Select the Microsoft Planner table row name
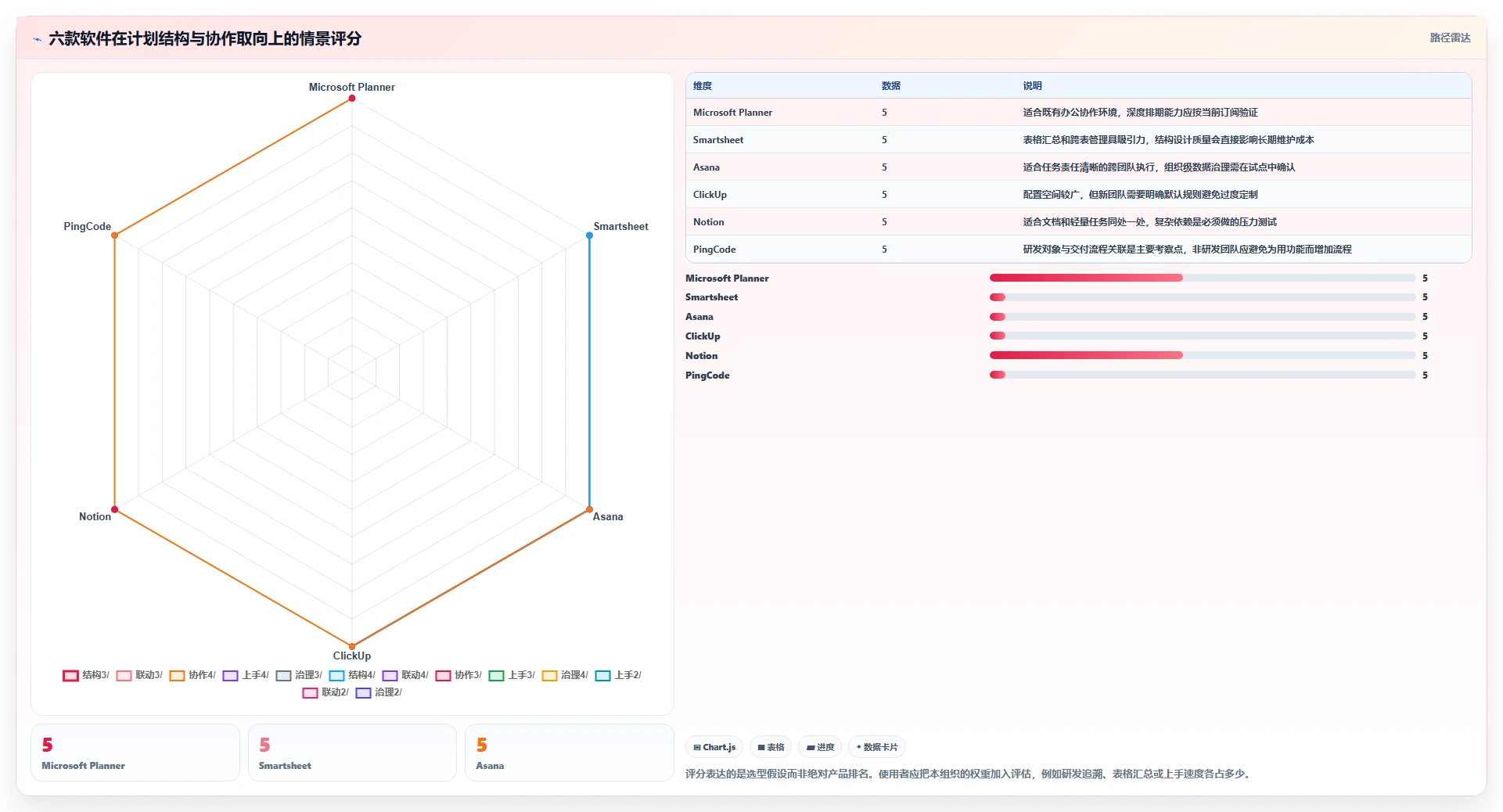 click(x=732, y=113)
